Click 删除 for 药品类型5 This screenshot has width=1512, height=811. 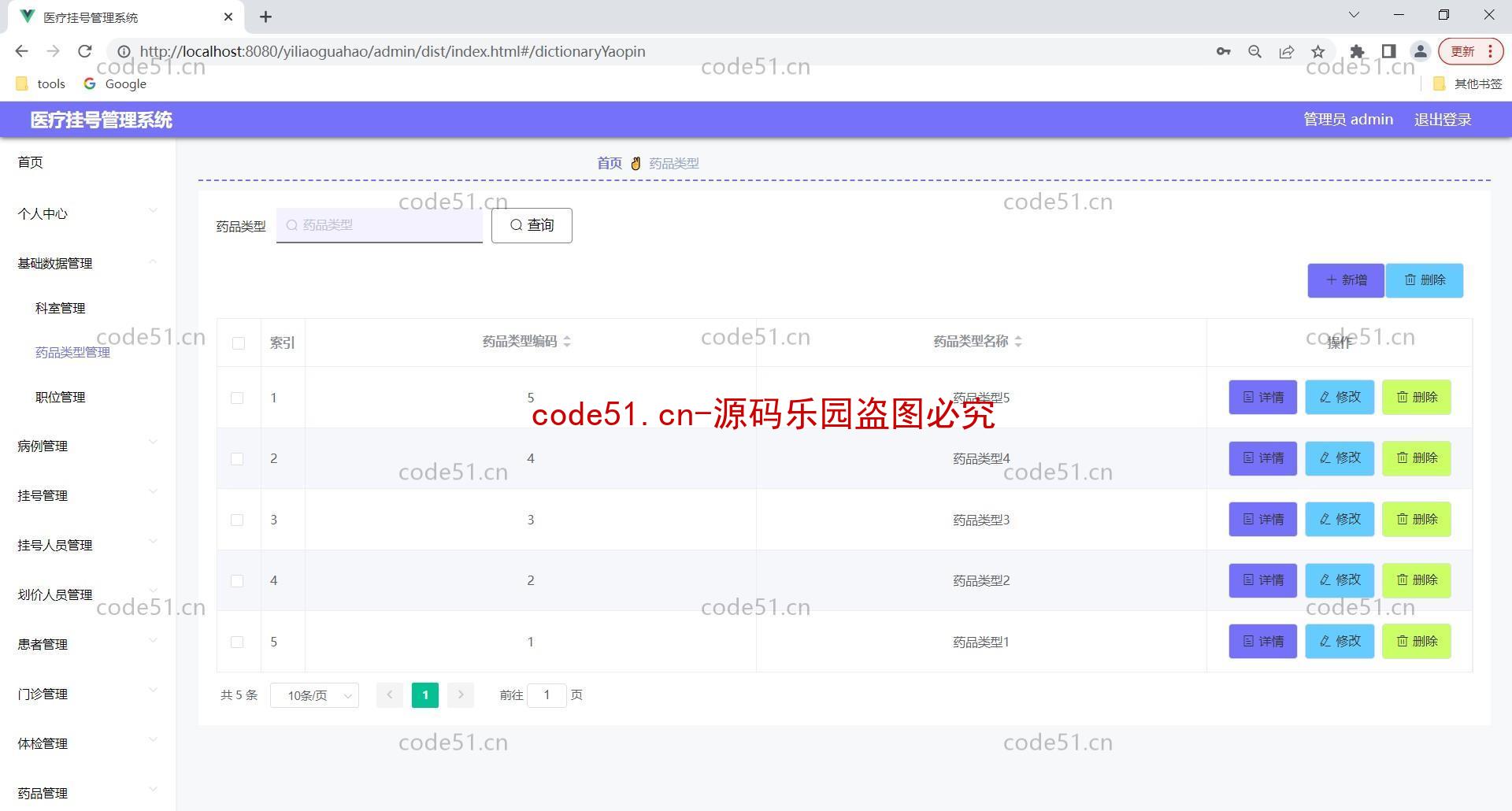[1417, 397]
